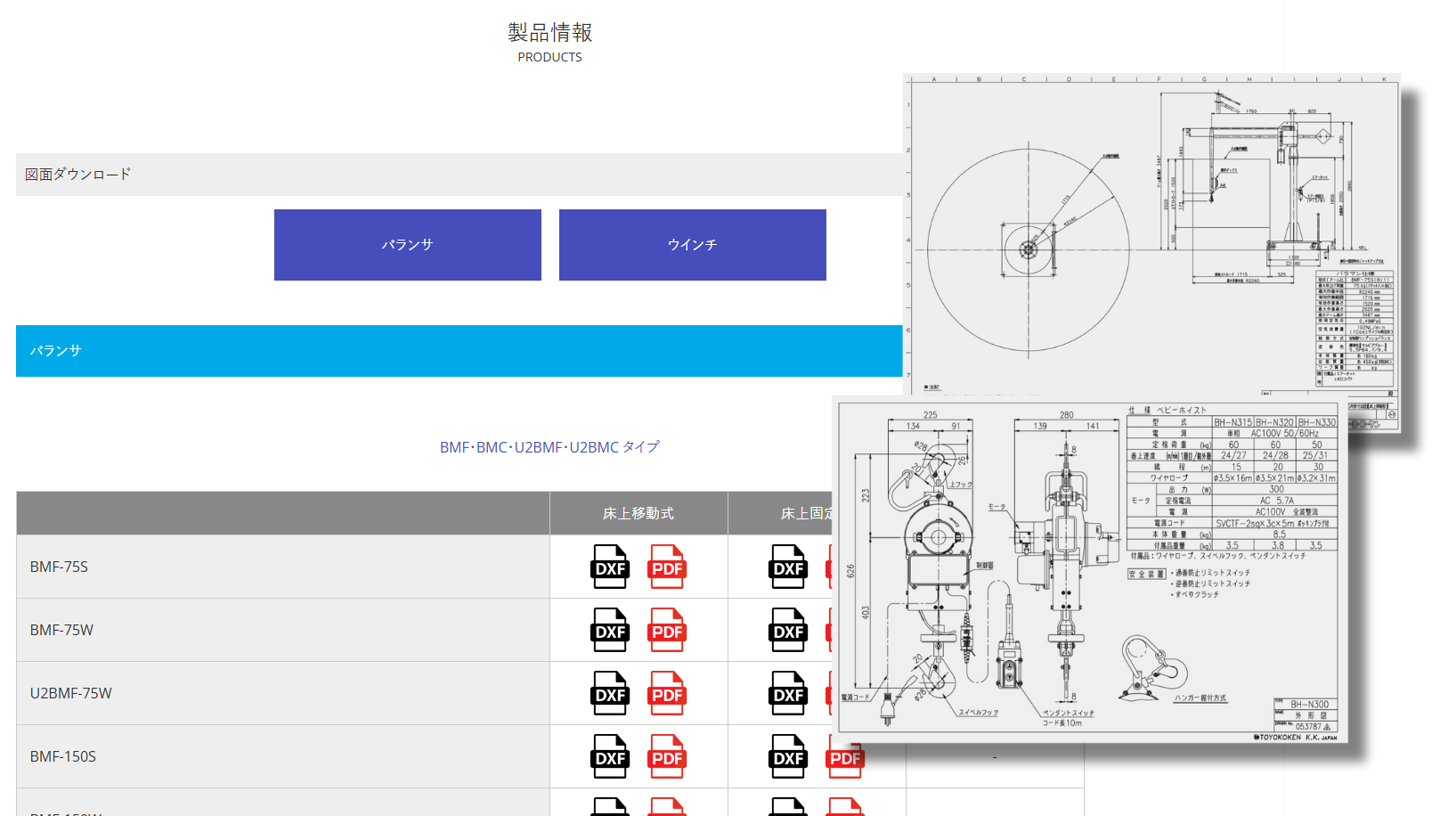
Task: Download BMF-75W floor-mobile PDF file
Action: pyautogui.click(x=667, y=630)
